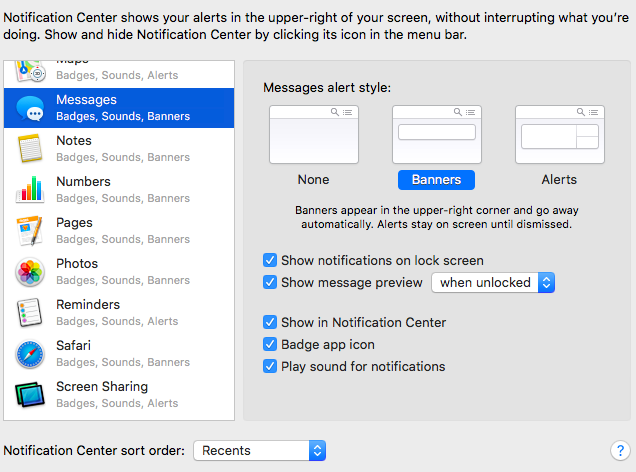Viewport: 636px width, 472px height.
Task: Click the Maps app icon in list
Action: (30, 71)
